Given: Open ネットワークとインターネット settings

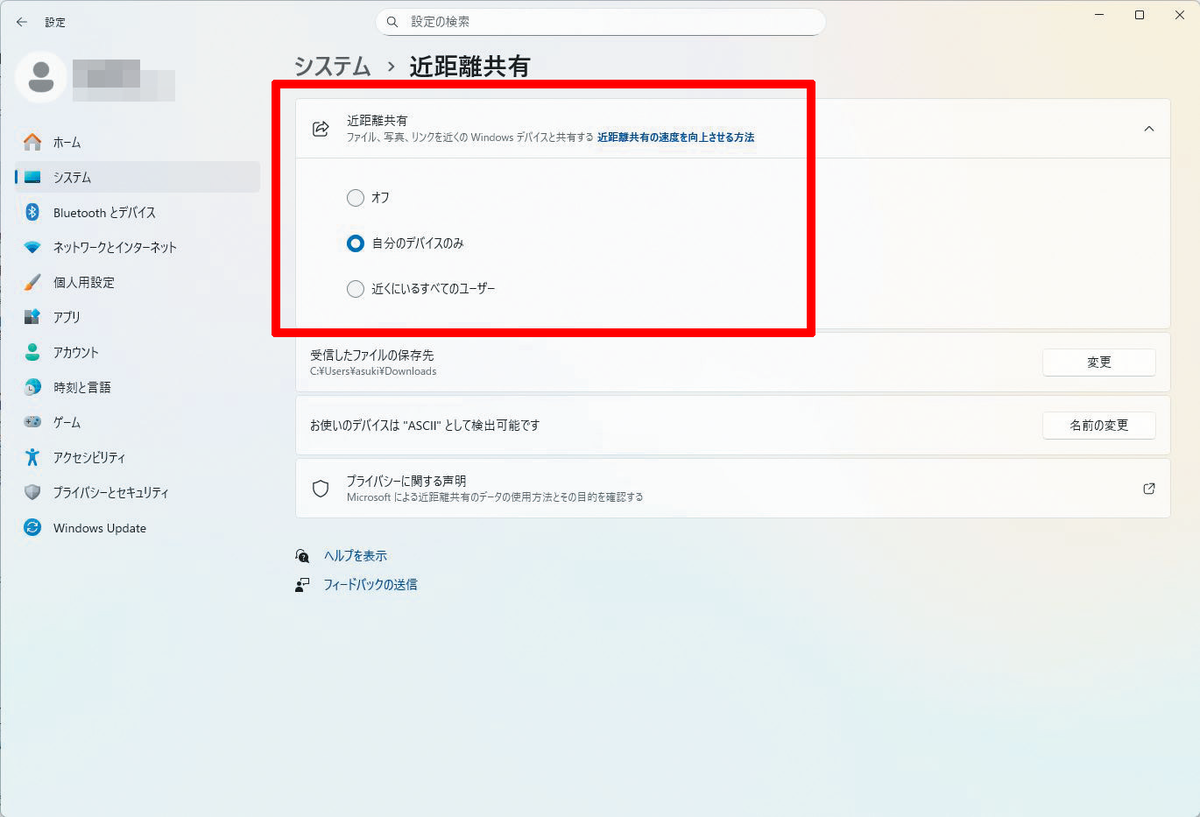Looking at the screenshot, I should point(113,247).
